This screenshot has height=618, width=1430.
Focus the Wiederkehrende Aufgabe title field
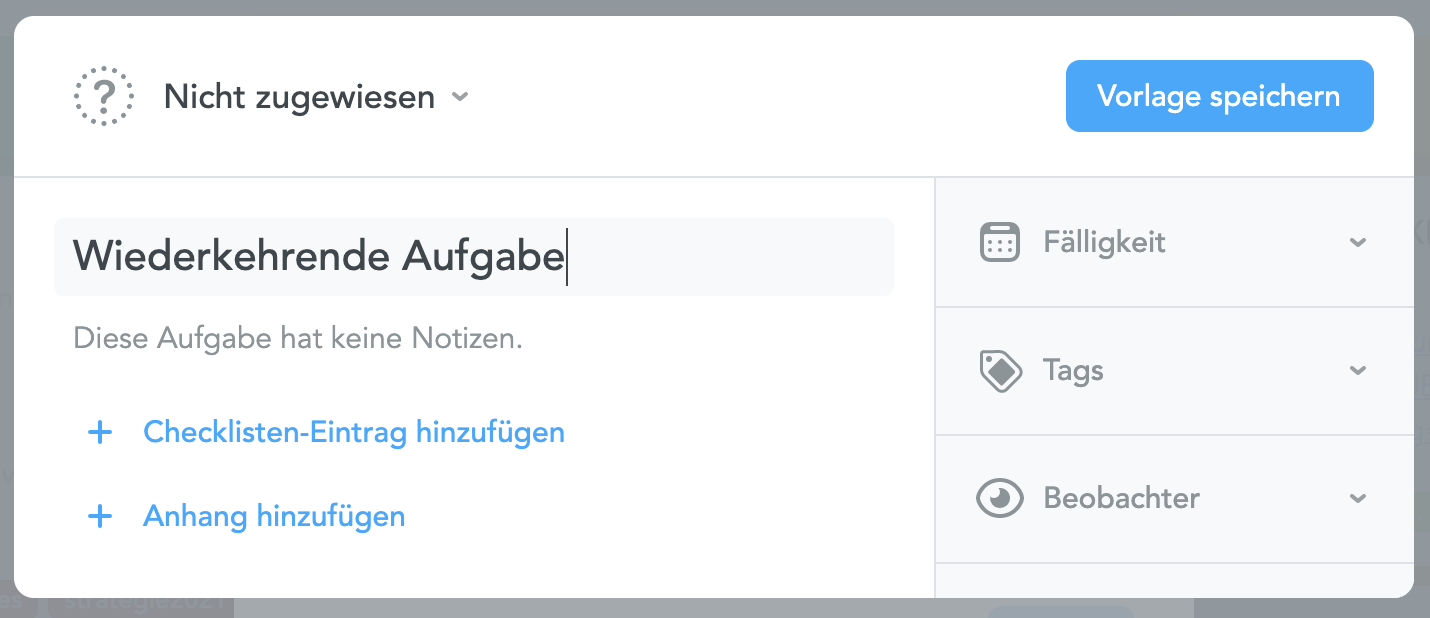[x=474, y=257]
